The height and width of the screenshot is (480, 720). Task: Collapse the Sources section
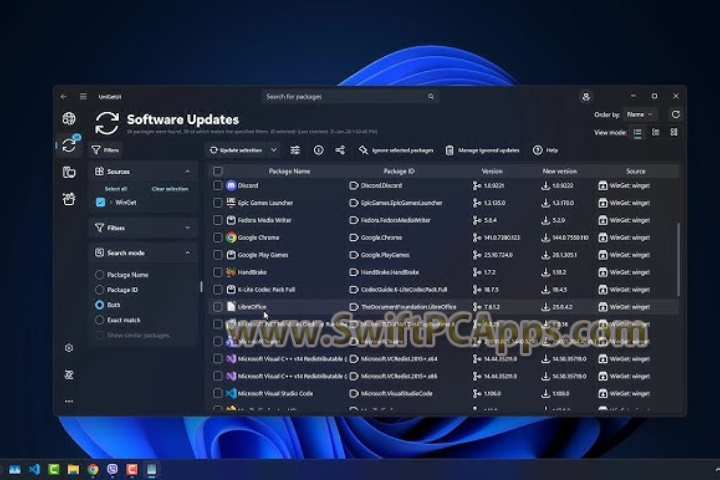187,171
